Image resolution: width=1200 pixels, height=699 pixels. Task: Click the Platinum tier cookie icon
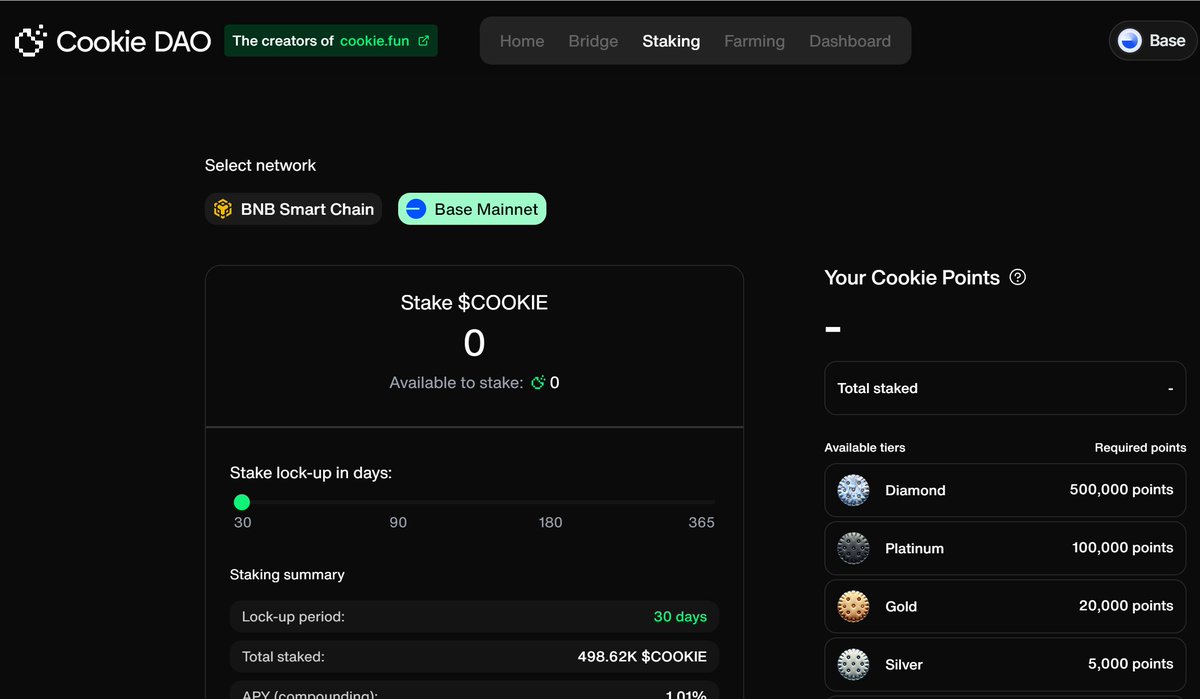coord(854,548)
